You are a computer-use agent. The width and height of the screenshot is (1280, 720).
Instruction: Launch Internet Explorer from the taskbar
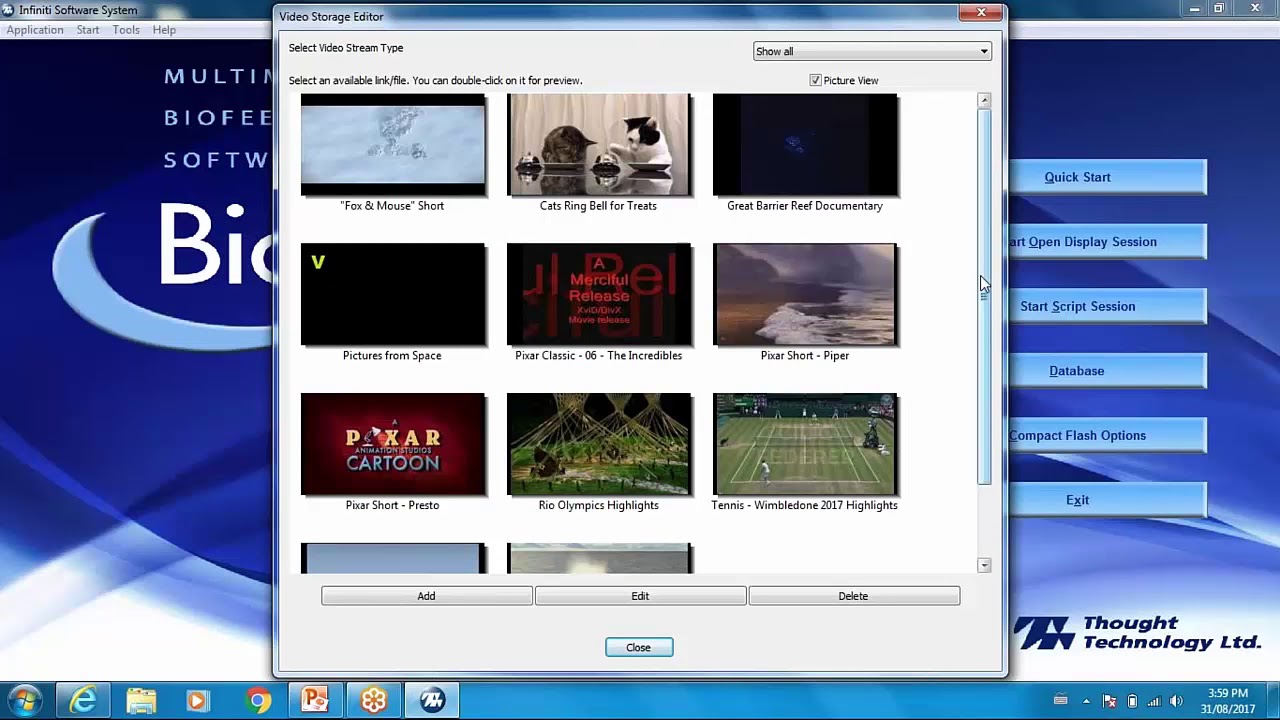pos(83,701)
